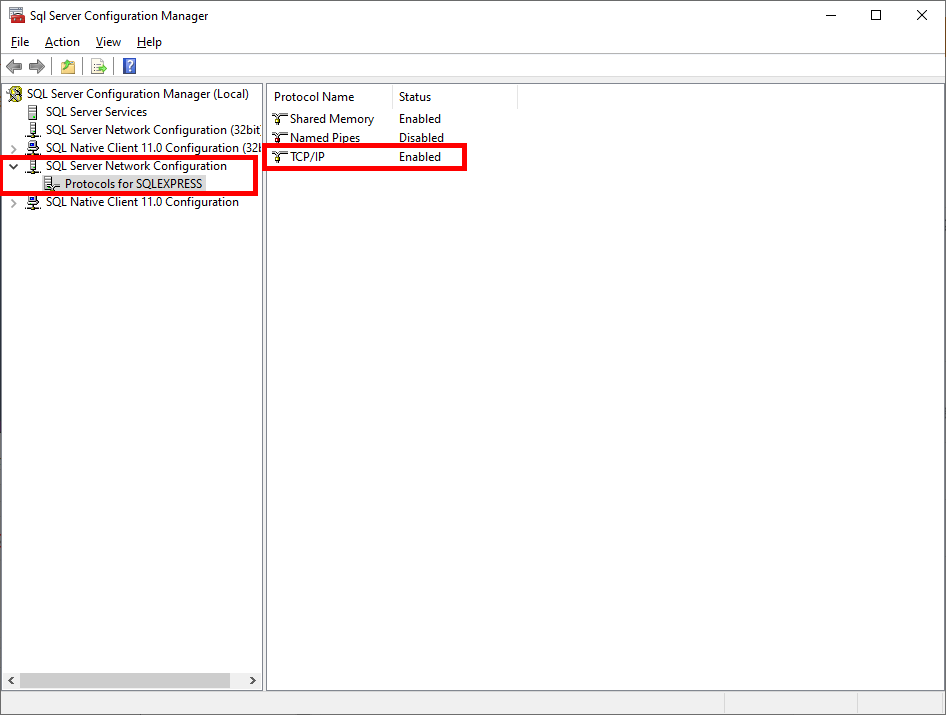Click the tree pane's scroll left arrow
This screenshot has height=715, width=946.
[11, 681]
